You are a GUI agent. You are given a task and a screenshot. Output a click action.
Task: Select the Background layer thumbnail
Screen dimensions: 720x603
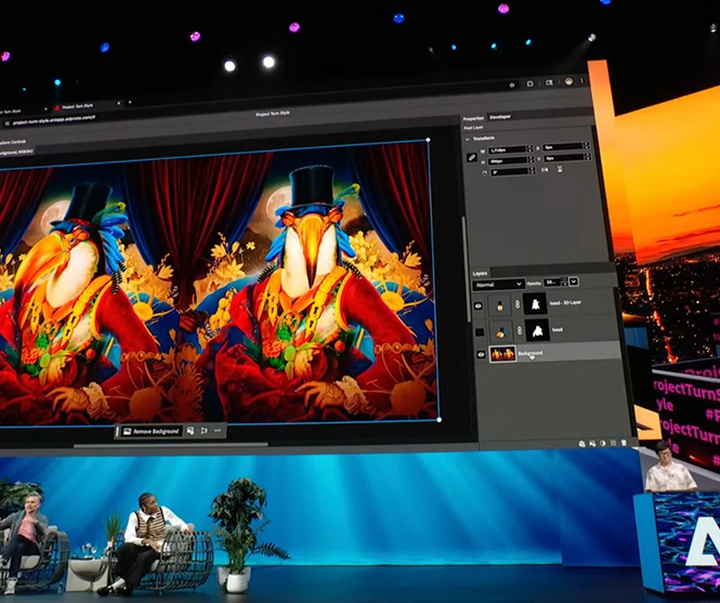[x=503, y=354]
